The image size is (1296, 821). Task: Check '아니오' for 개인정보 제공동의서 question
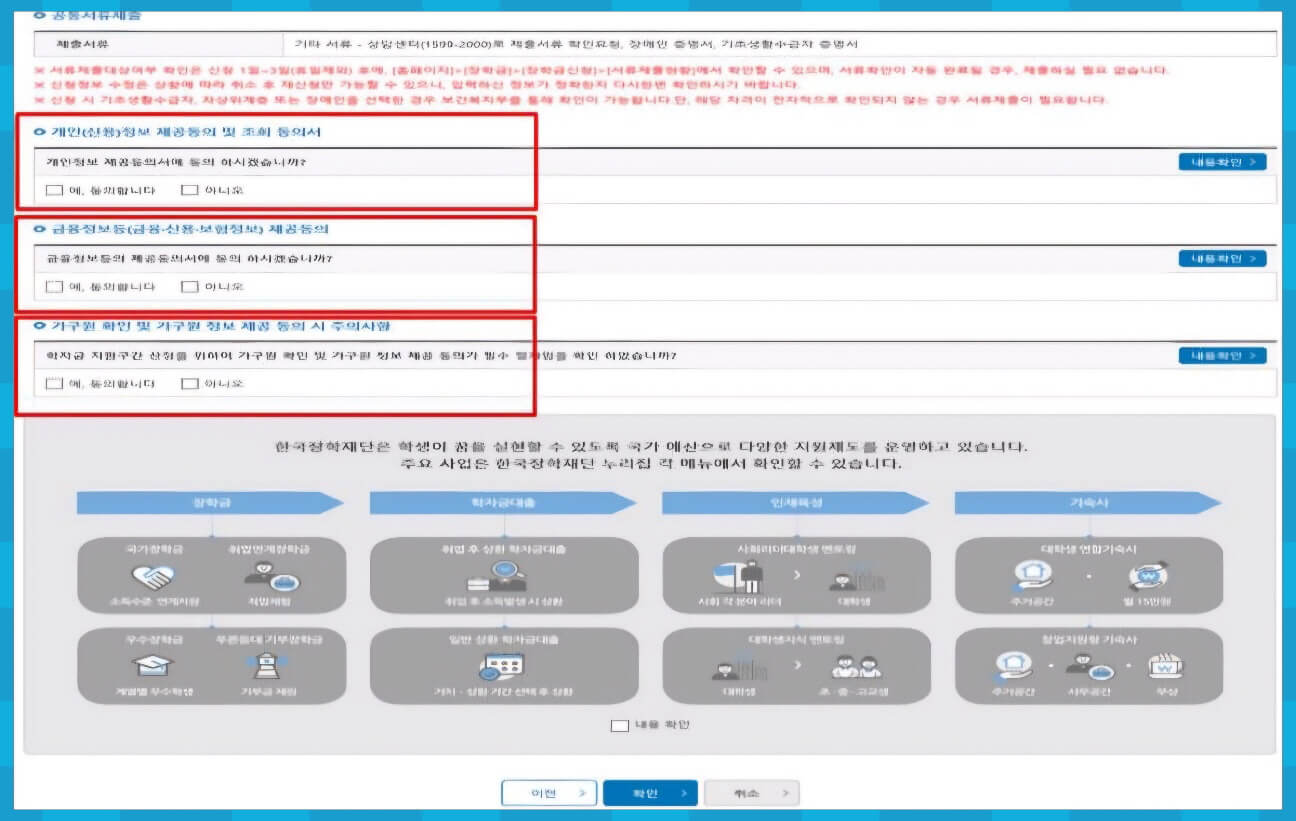190,190
